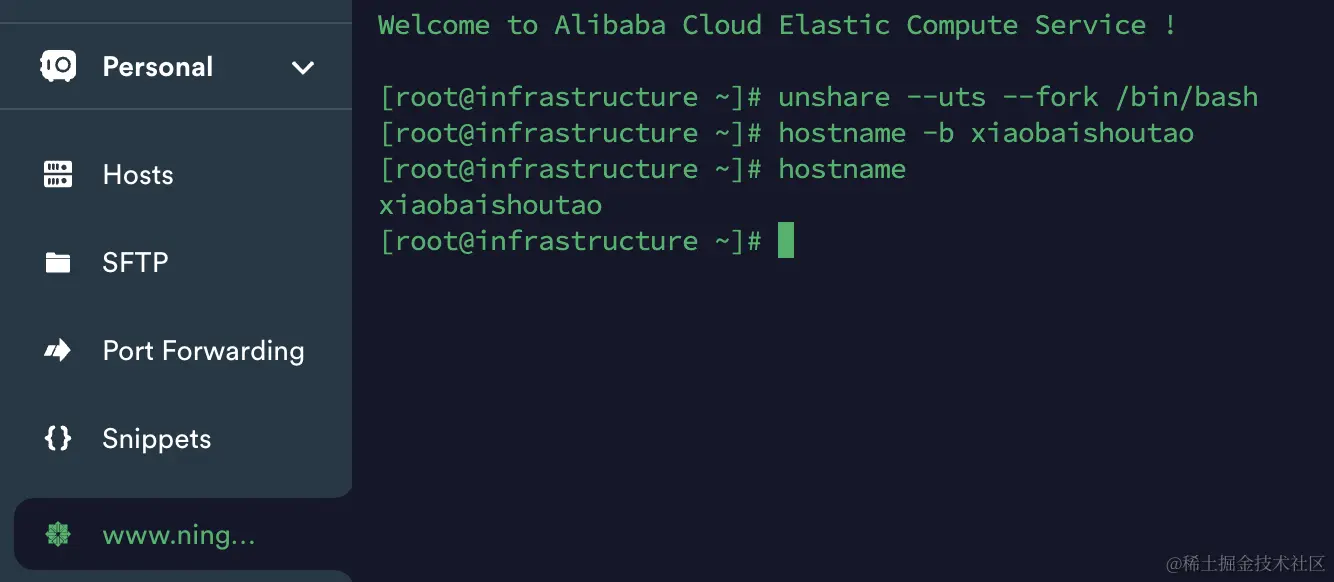Click the Port Forwarding arrow icon

[58, 351]
